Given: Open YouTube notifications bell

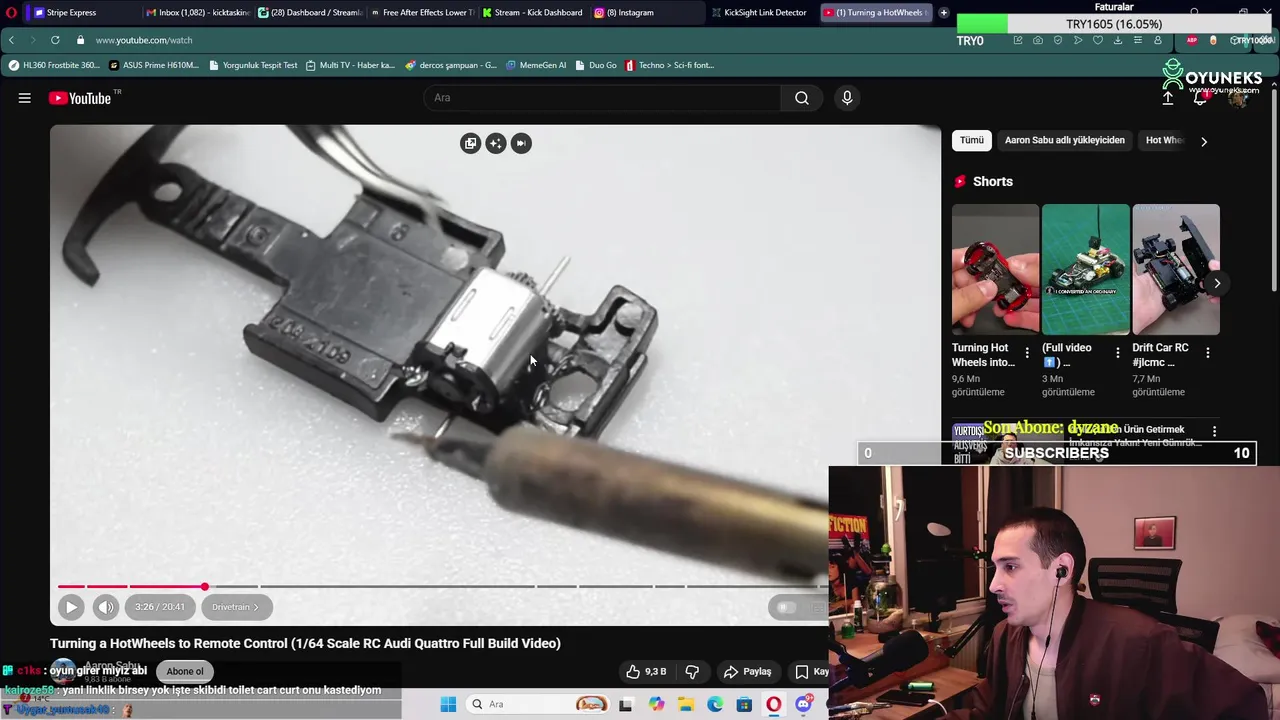Looking at the screenshot, I should point(1200,98).
